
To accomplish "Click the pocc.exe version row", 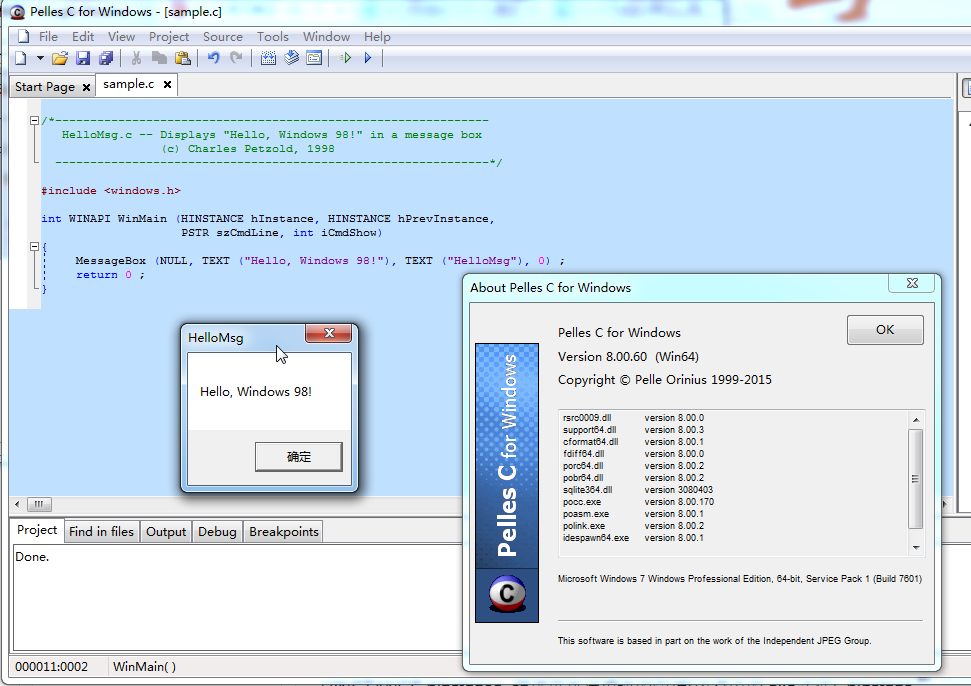I will point(638,502).
